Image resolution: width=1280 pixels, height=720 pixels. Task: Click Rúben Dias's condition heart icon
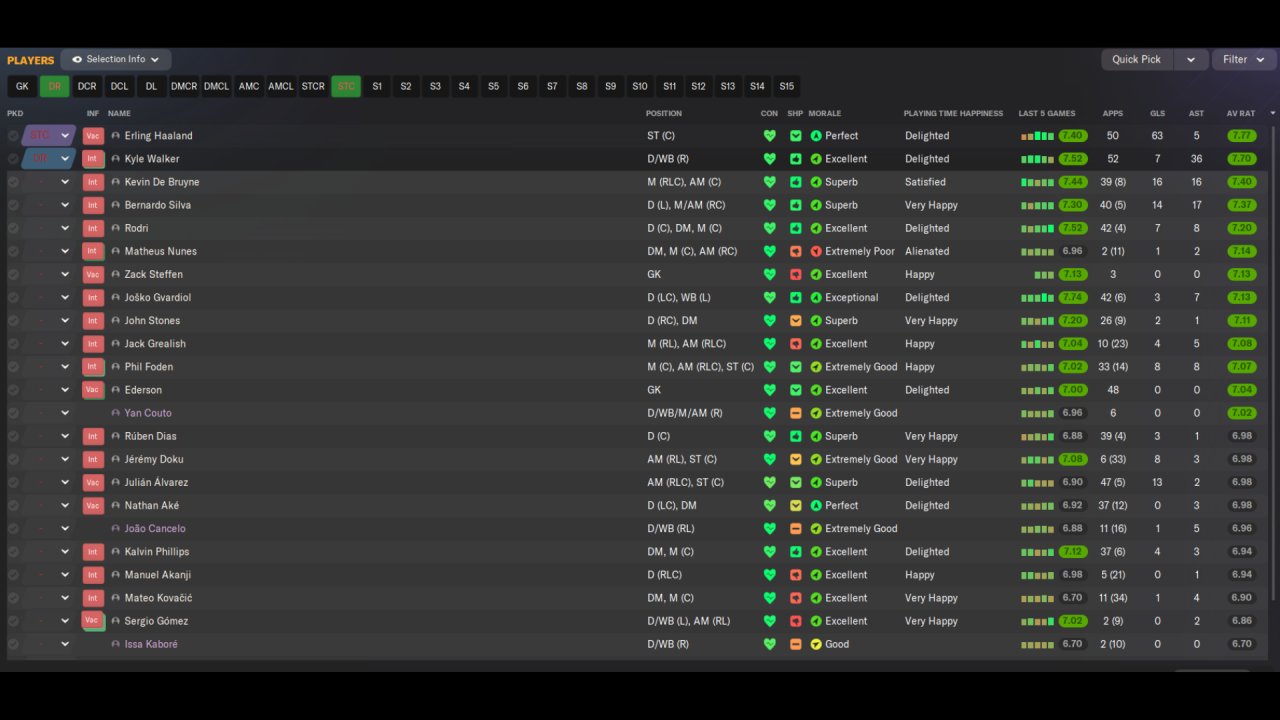point(769,436)
